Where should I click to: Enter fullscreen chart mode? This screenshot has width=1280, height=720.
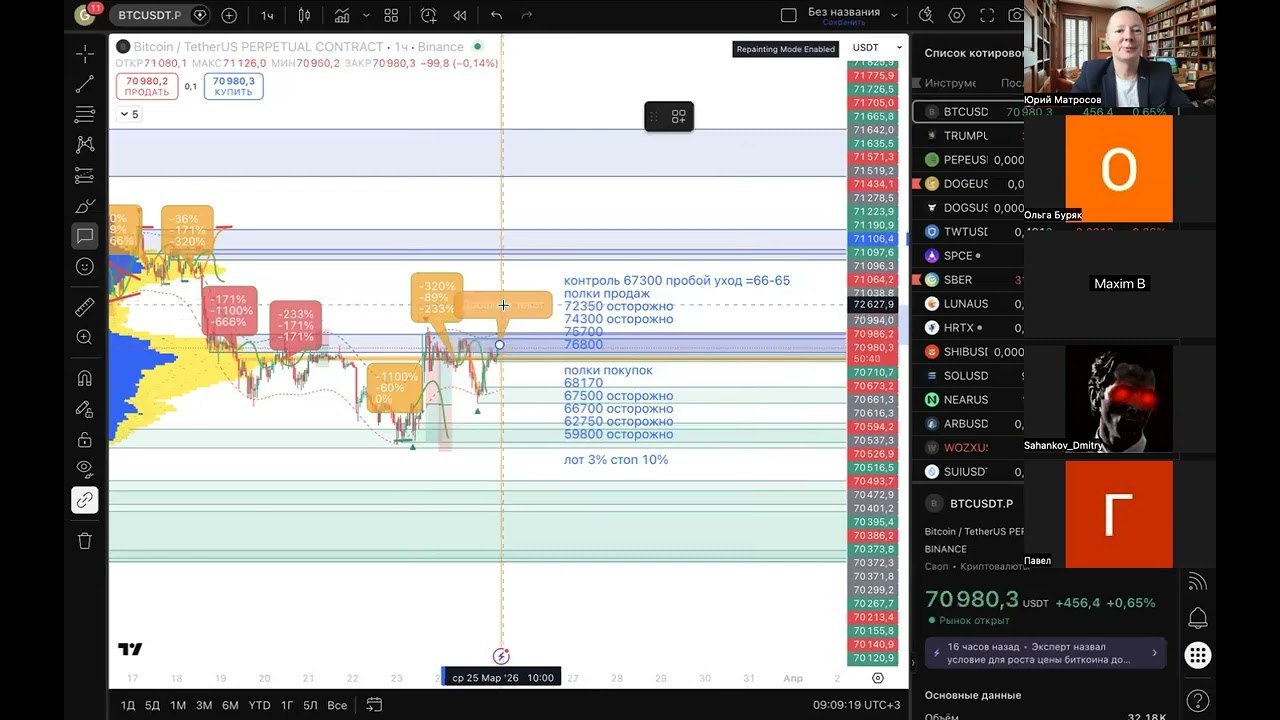988,15
